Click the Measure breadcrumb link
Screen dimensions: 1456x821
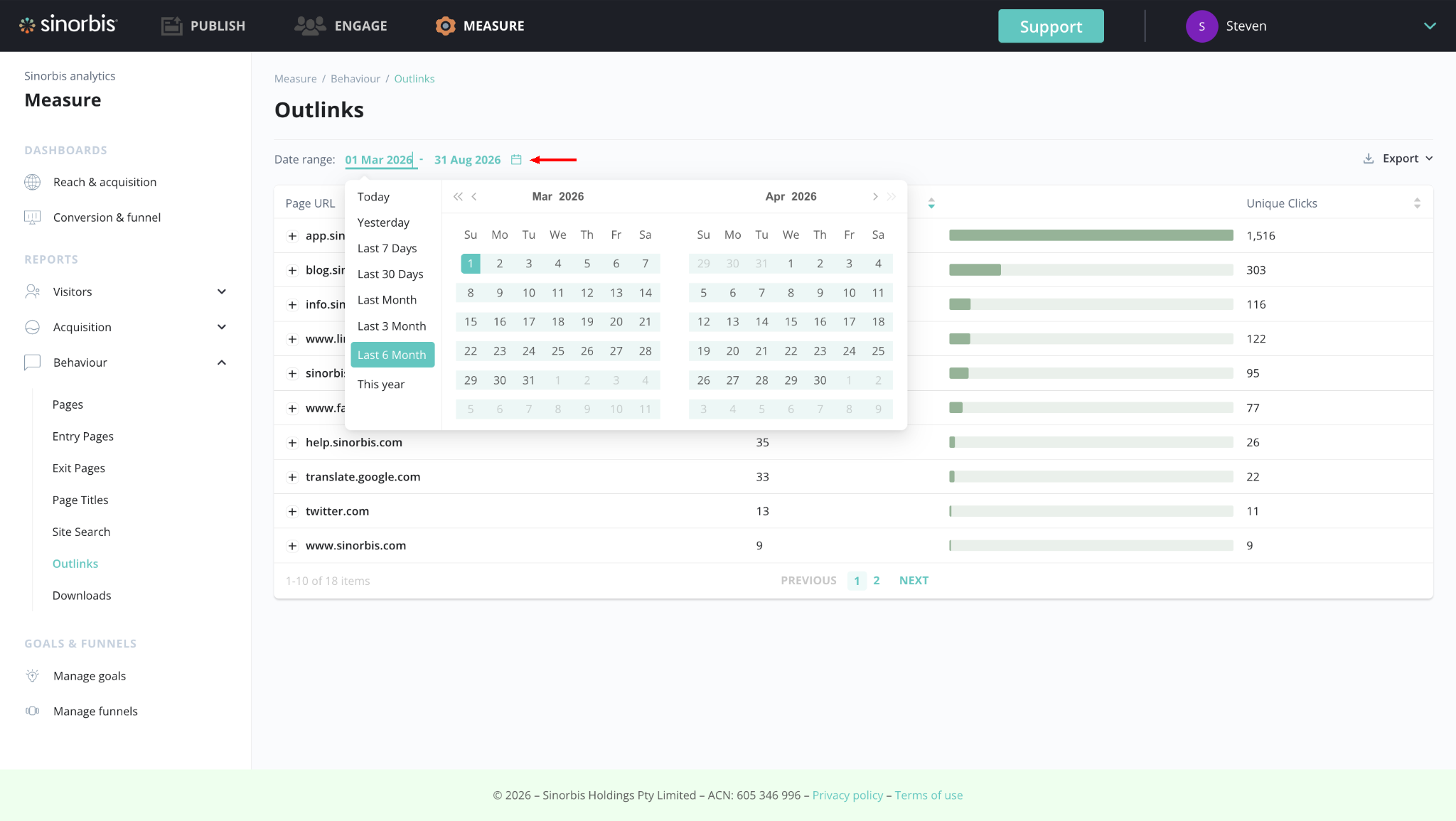(296, 79)
